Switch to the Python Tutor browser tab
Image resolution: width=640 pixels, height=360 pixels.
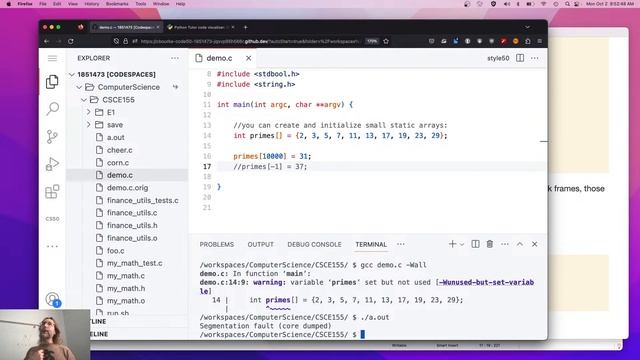(200, 27)
